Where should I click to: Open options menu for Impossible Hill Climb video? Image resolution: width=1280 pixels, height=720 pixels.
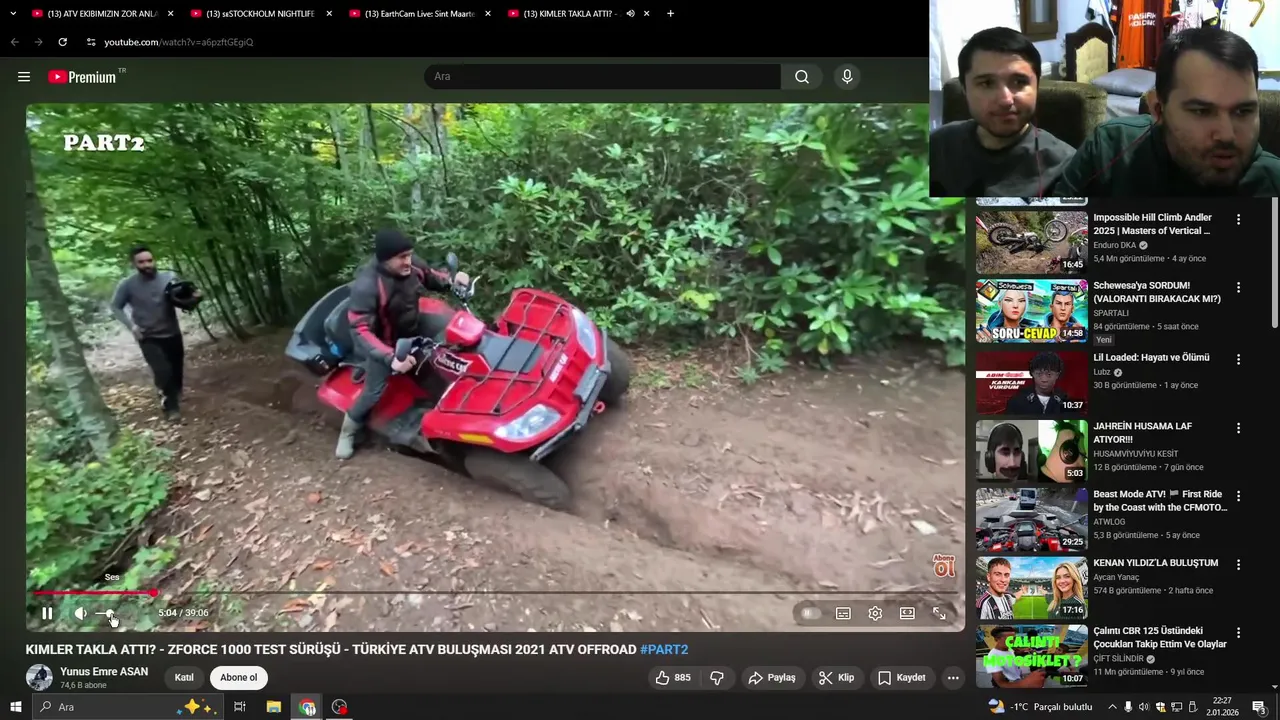[x=1238, y=220]
